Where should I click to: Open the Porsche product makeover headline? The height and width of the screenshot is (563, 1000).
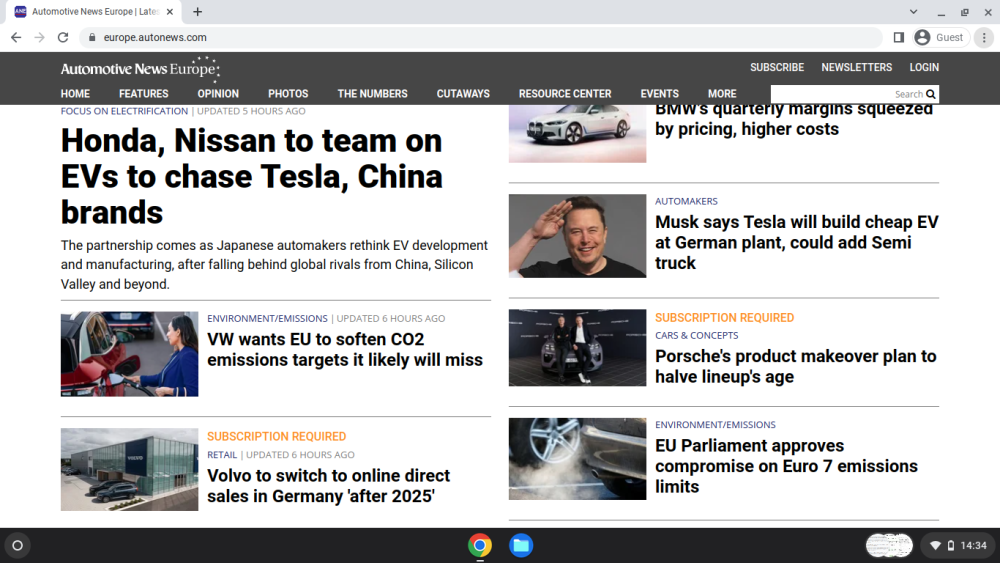tap(795, 366)
